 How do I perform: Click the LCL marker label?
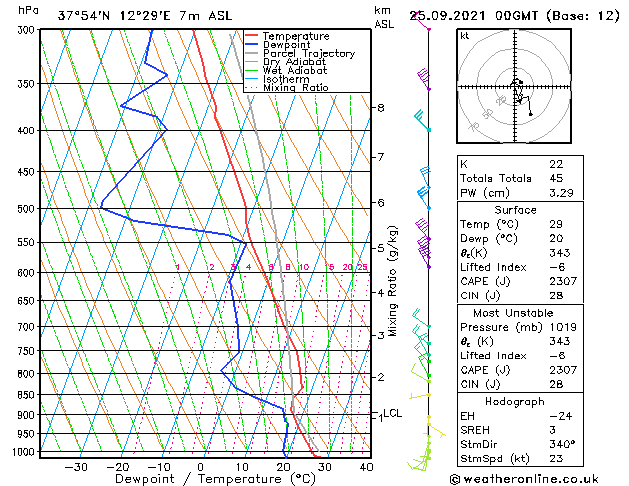392,413
